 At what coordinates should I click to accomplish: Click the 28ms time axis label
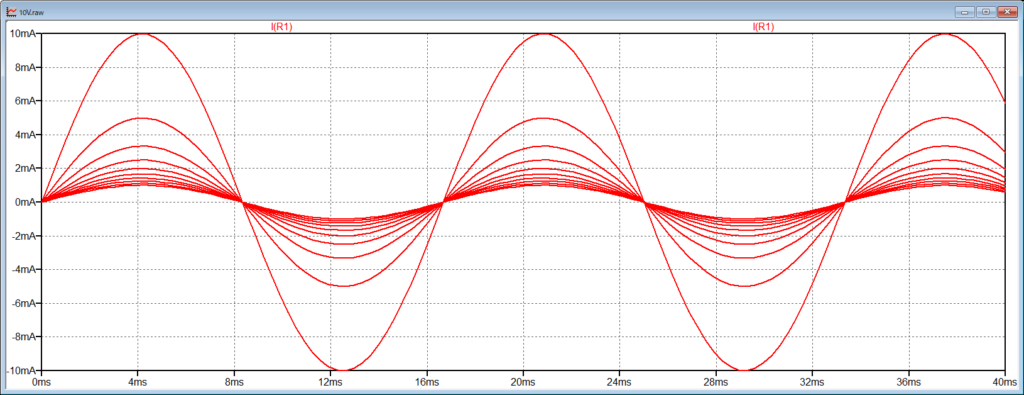point(715,381)
